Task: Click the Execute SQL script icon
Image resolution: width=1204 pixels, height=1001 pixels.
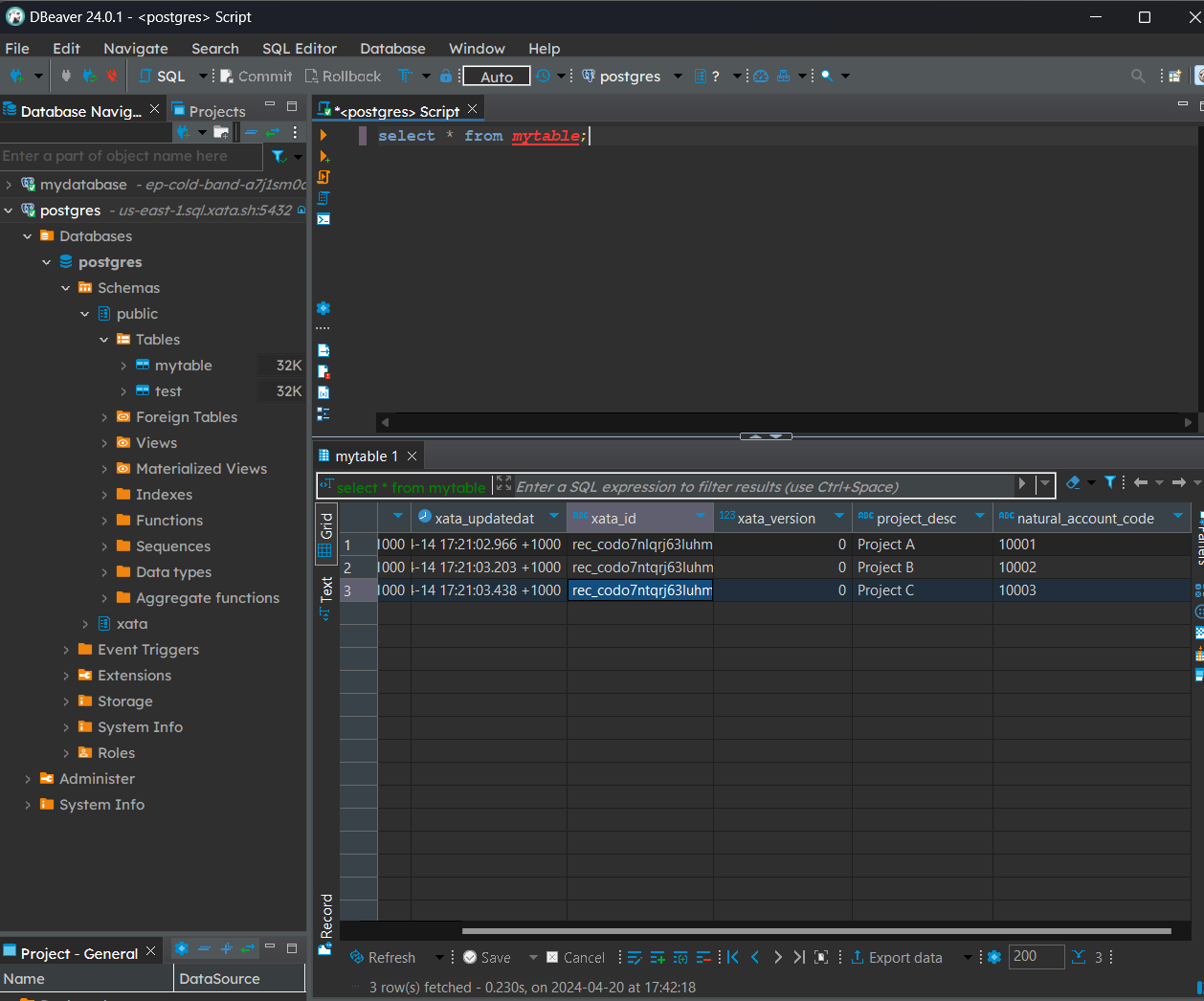Action: [323, 177]
